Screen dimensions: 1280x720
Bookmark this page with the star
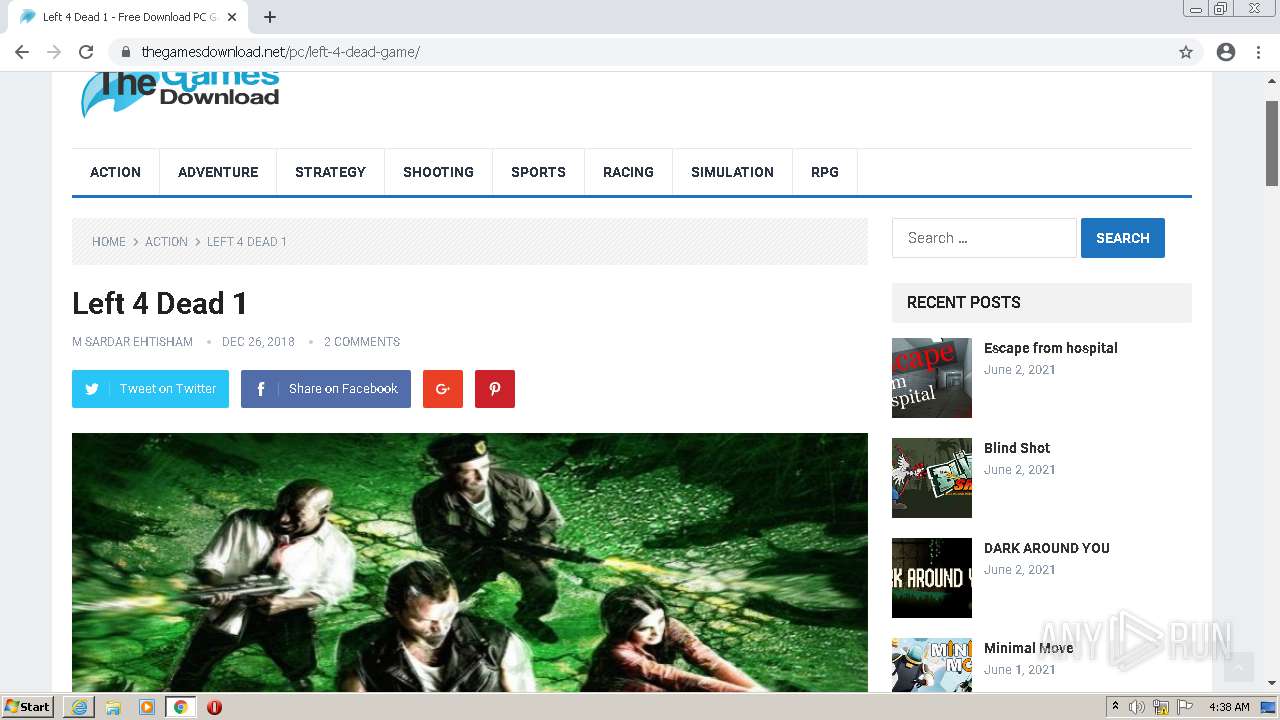(1186, 52)
